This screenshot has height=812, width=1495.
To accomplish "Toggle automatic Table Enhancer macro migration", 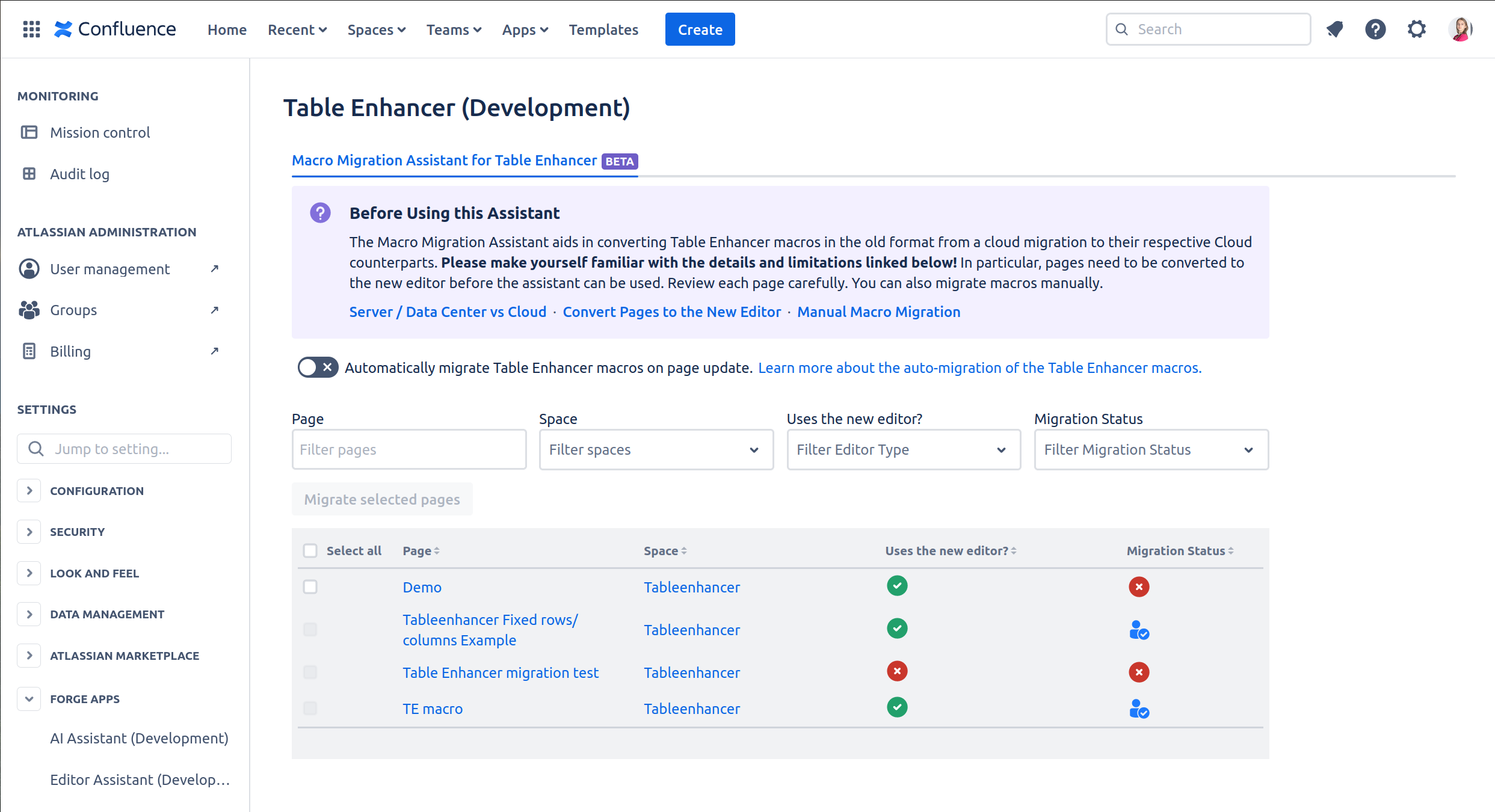I will click(x=318, y=367).
